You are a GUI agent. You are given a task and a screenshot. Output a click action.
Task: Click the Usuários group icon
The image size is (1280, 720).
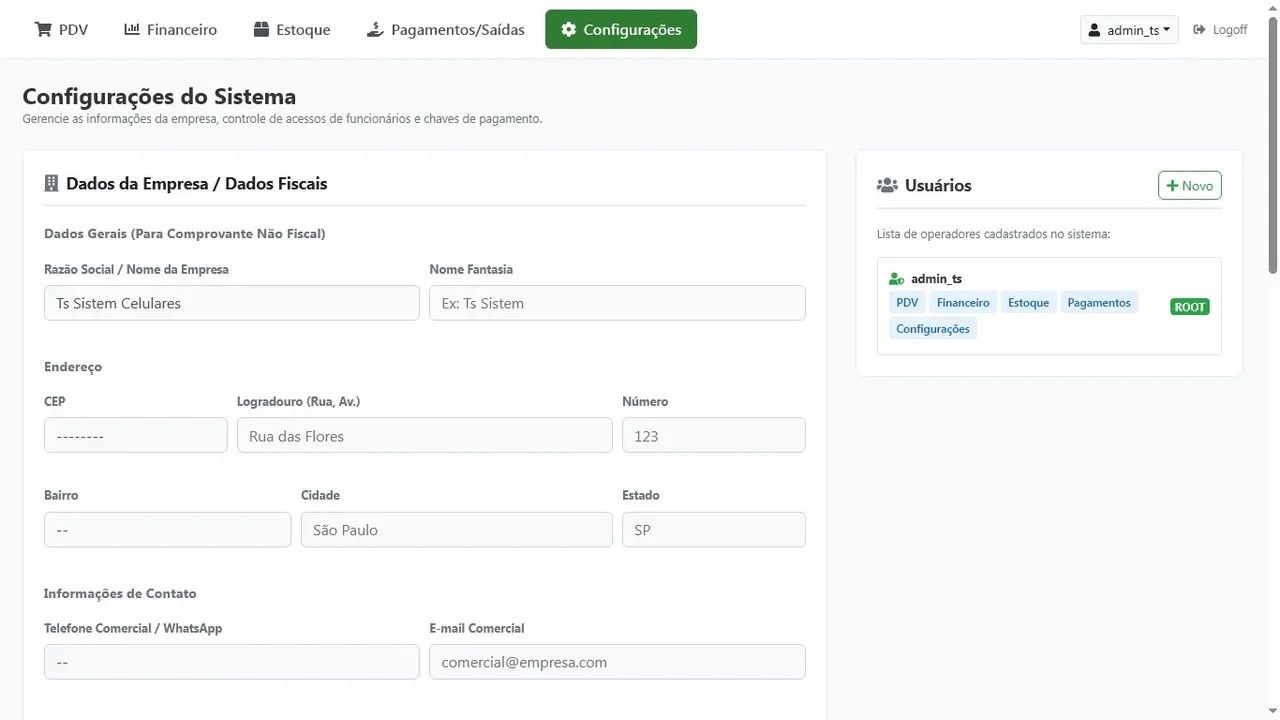[887, 185]
